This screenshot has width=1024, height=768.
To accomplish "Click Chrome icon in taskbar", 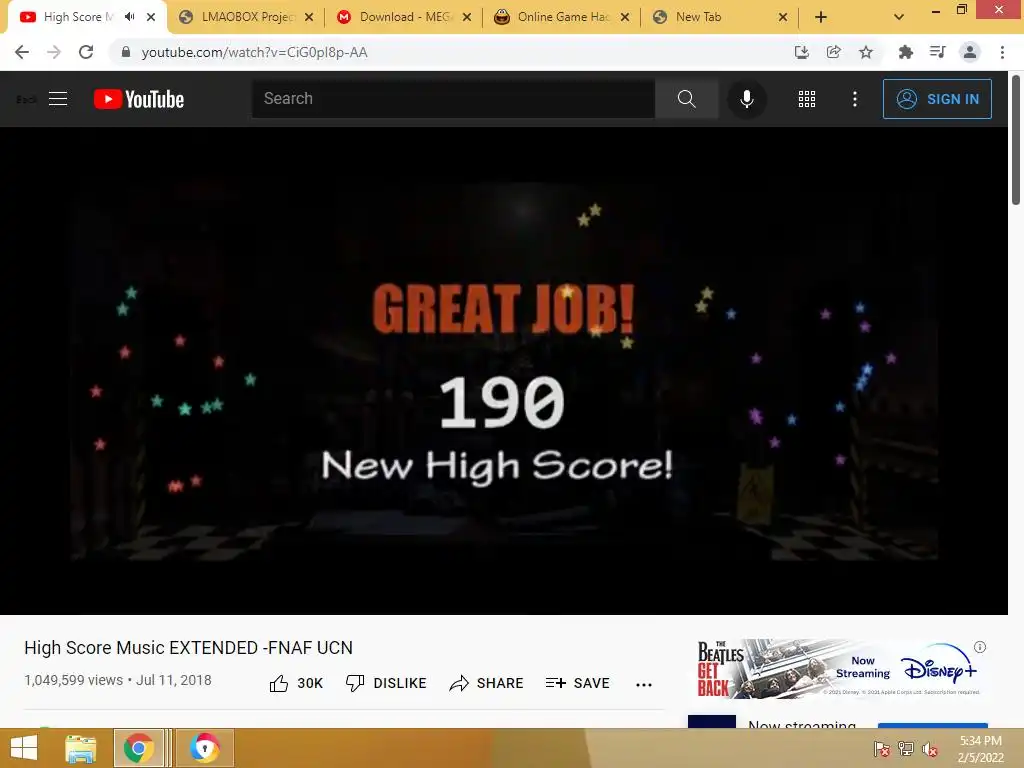I will pyautogui.click(x=138, y=748).
